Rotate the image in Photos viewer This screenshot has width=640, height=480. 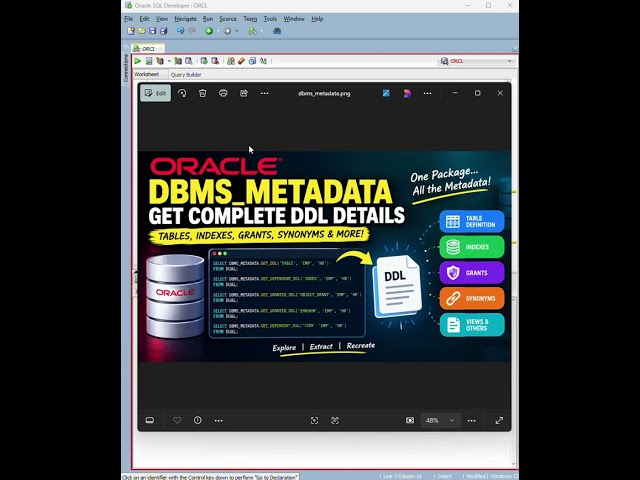(x=182, y=93)
